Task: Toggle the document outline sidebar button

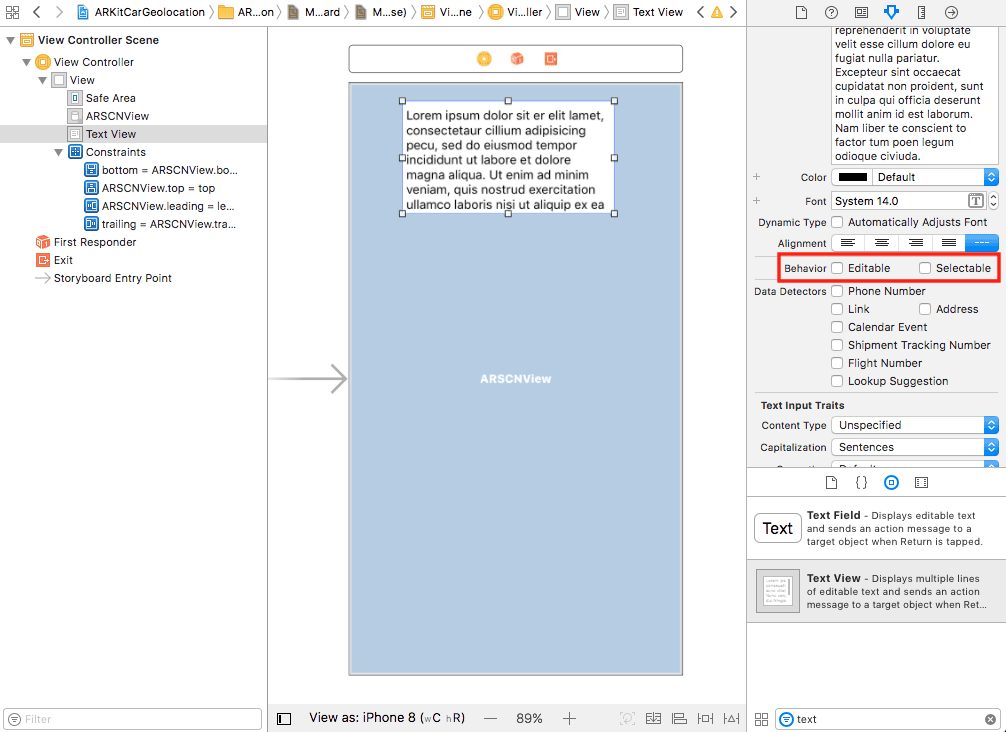Action: tap(284, 718)
